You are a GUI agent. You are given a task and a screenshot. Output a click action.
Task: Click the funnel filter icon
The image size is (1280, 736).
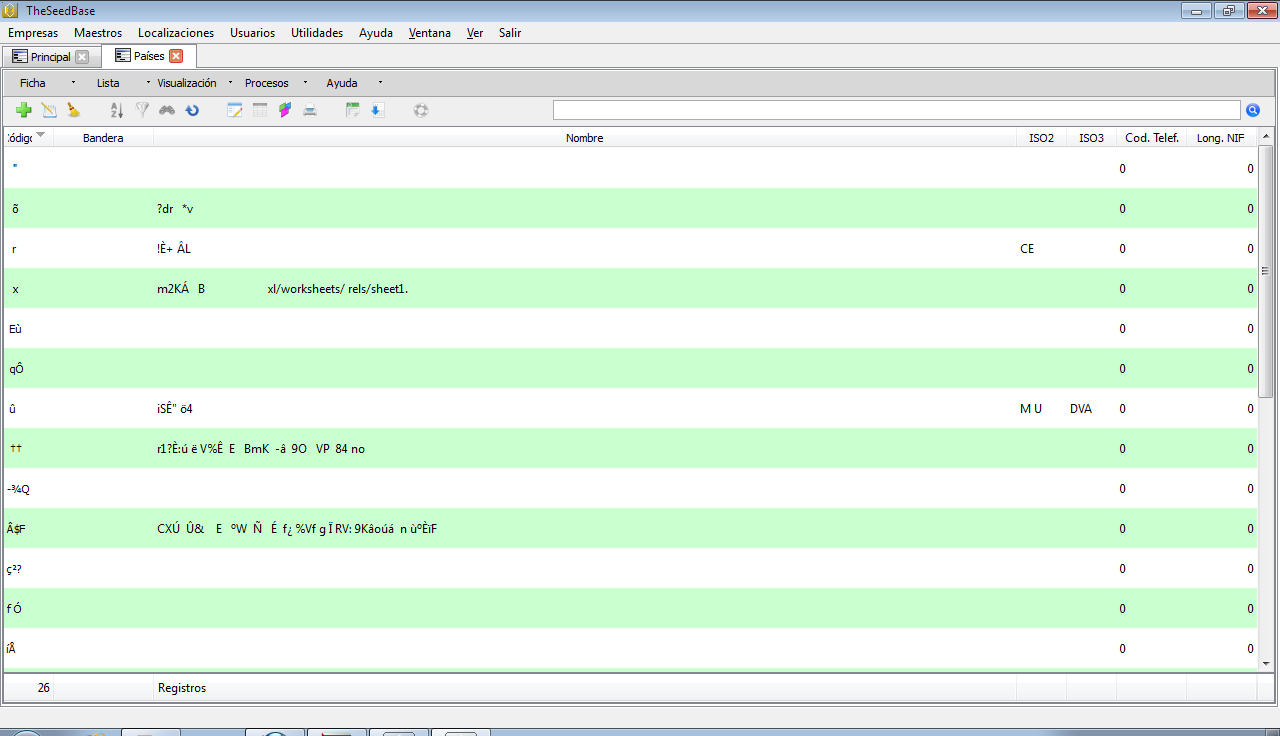point(142,110)
